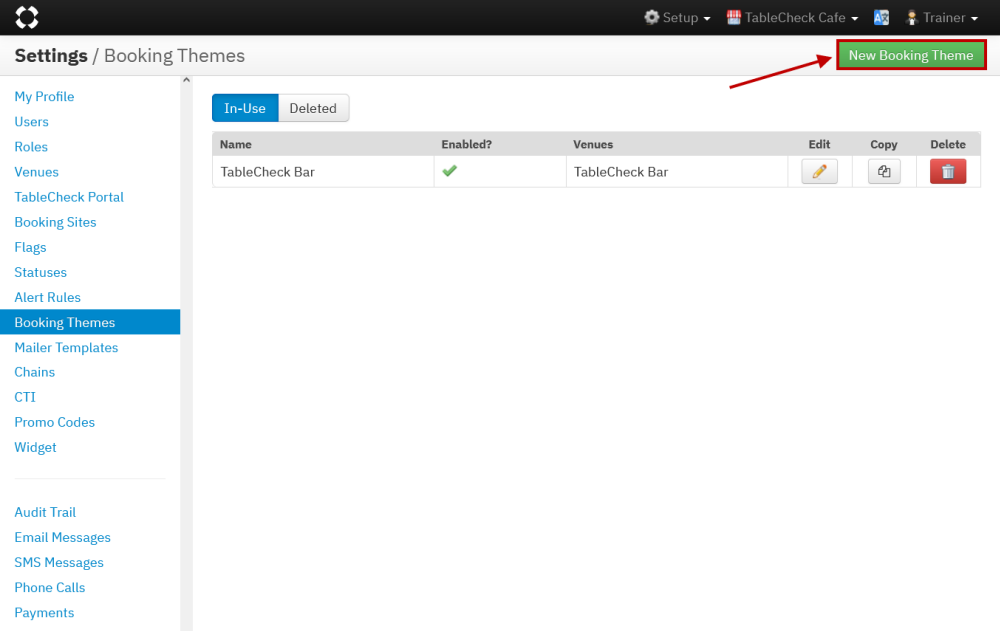Click the Settings breadcrumb heading
Image resolution: width=1000 pixels, height=631 pixels.
click(x=51, y=56)
